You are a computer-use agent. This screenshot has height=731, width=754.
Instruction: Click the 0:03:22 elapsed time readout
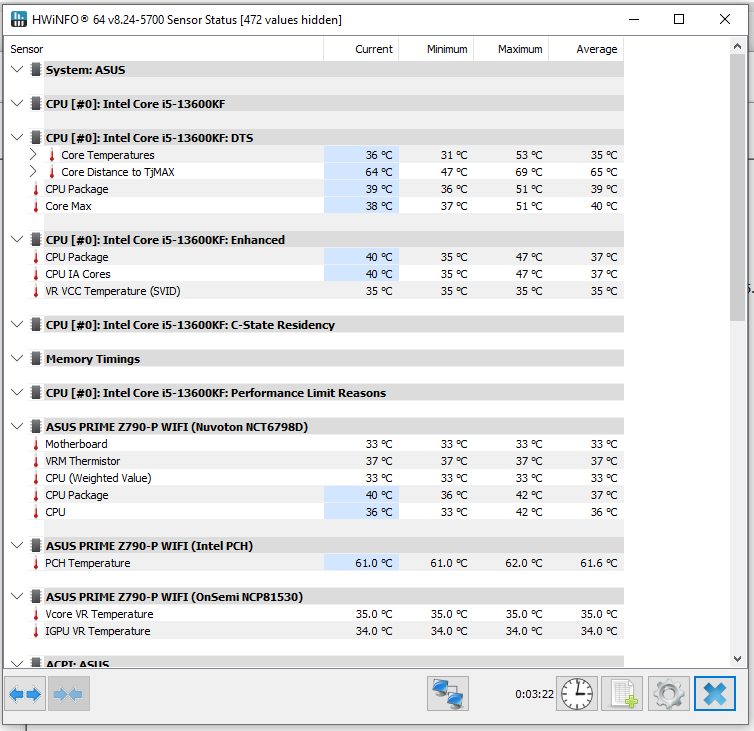coord(534,694)
